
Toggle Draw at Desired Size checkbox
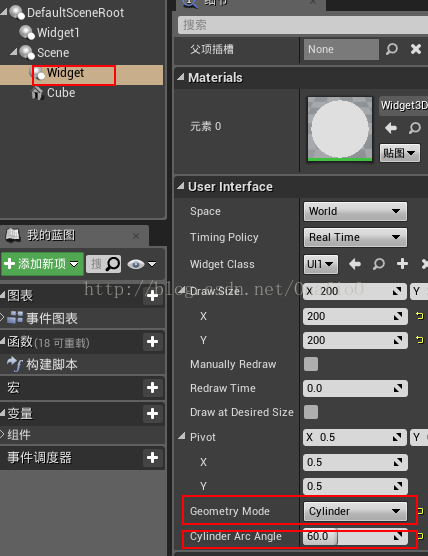tap(311, 412)
